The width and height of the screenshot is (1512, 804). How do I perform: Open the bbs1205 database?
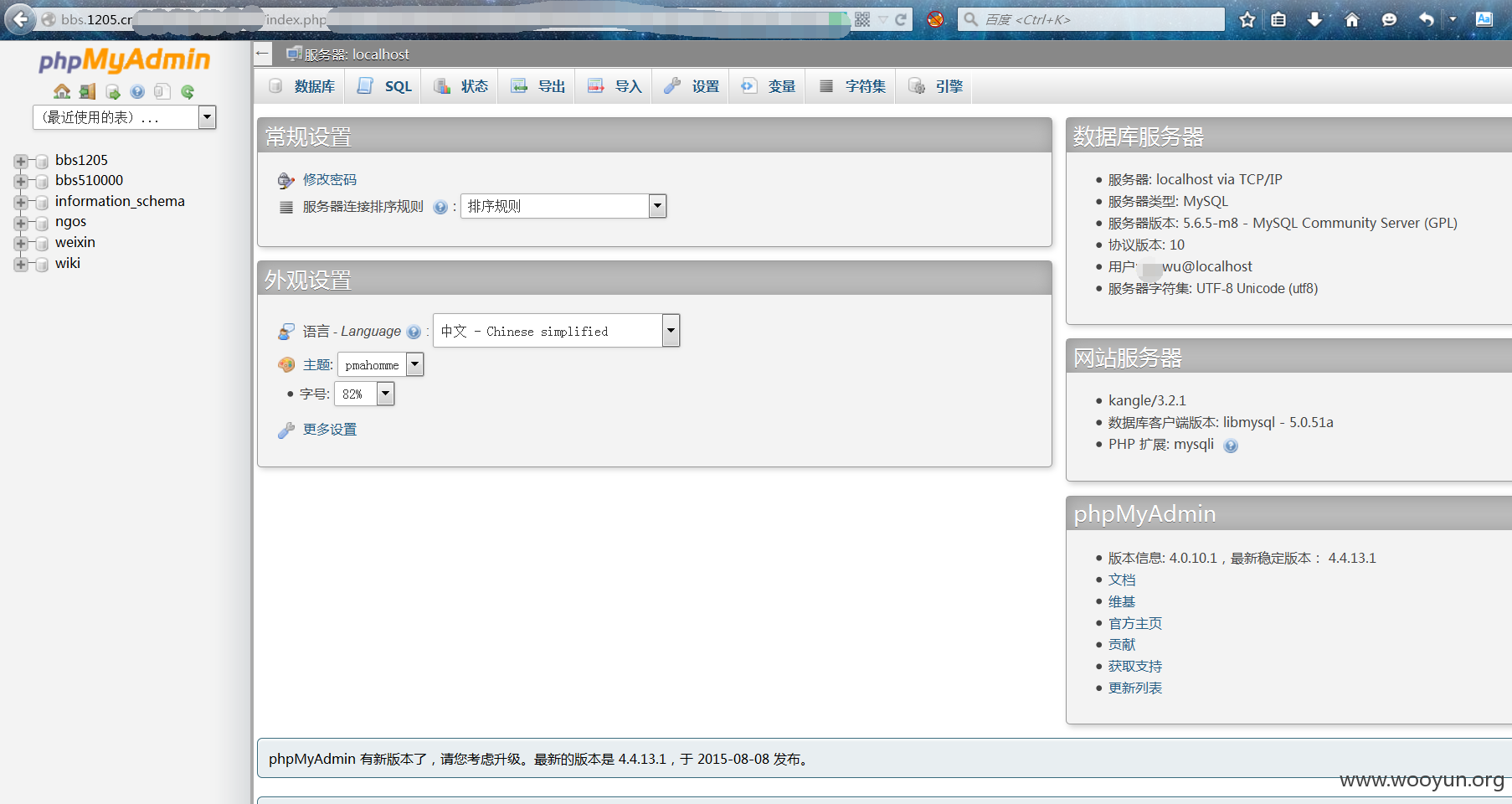(x=81, y=160)
